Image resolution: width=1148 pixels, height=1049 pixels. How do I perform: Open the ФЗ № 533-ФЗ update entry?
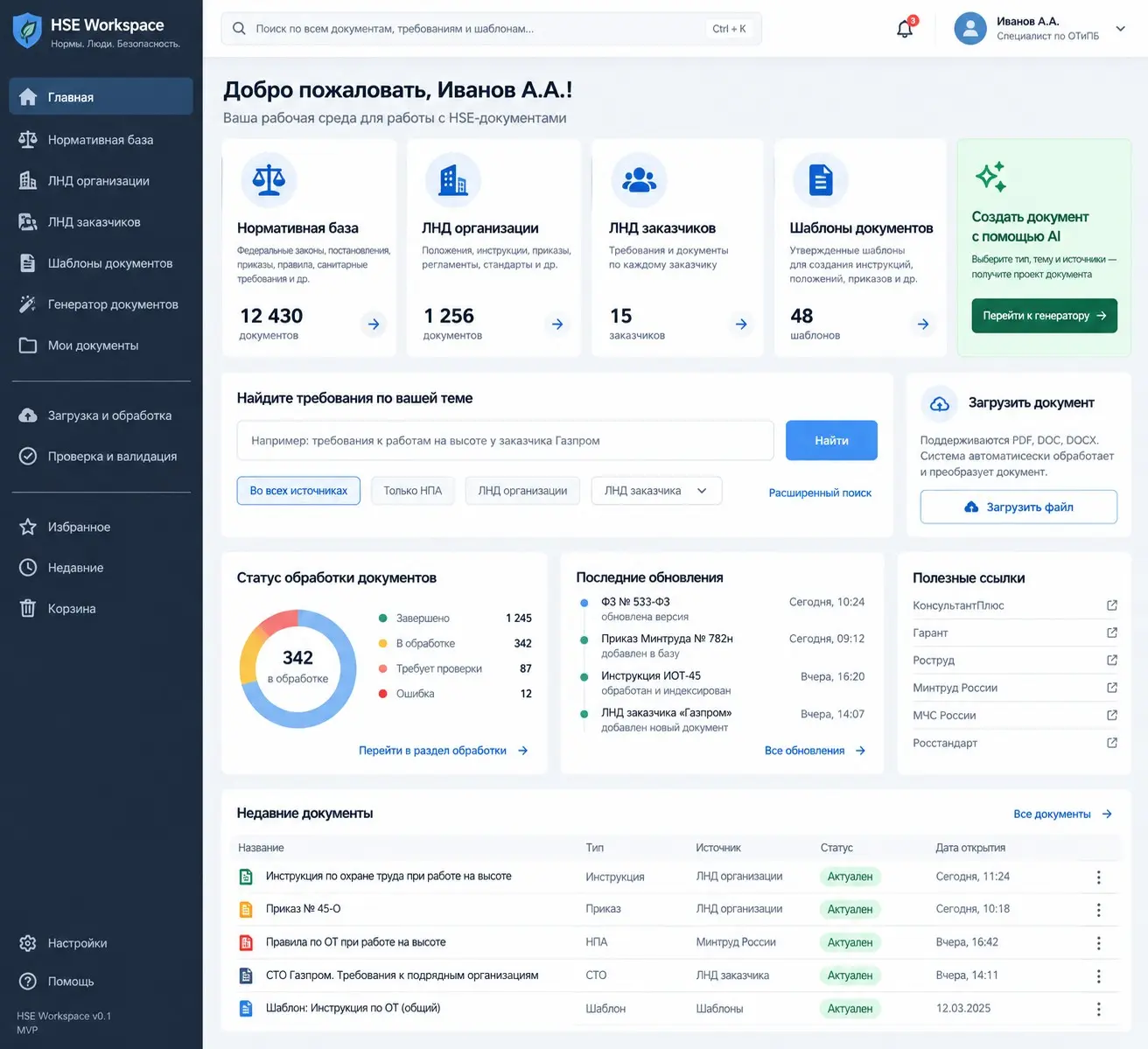[x=722, y=609]
